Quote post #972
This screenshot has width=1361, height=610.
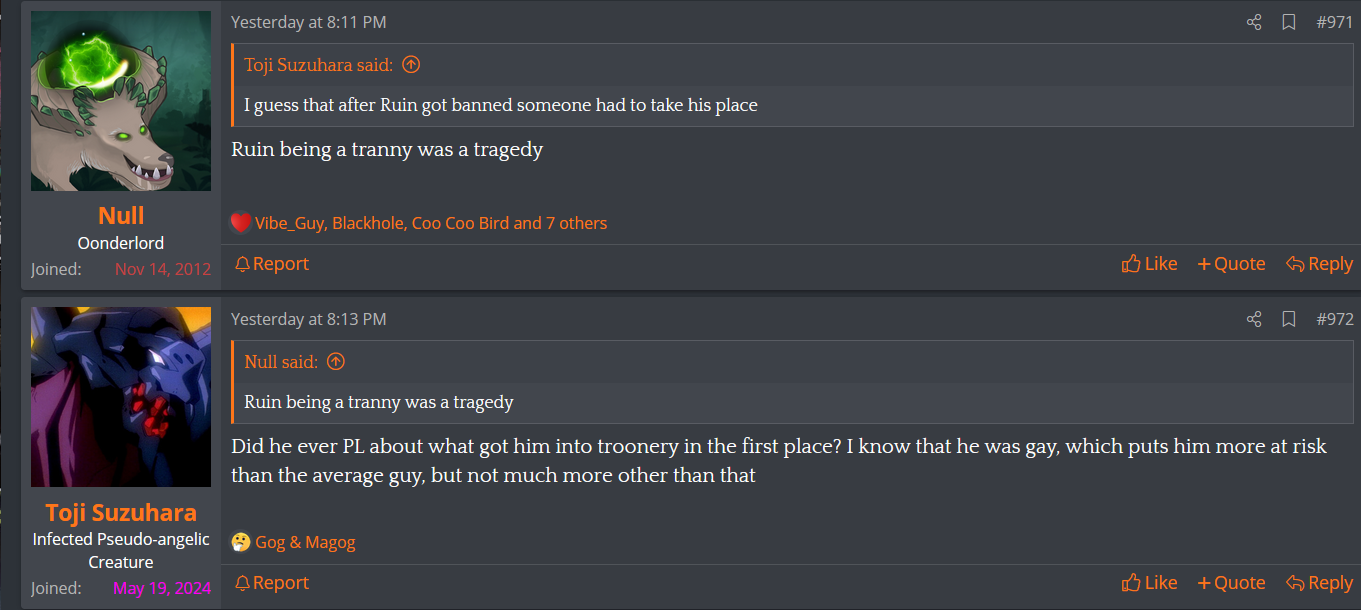[x=1231, y=583]
